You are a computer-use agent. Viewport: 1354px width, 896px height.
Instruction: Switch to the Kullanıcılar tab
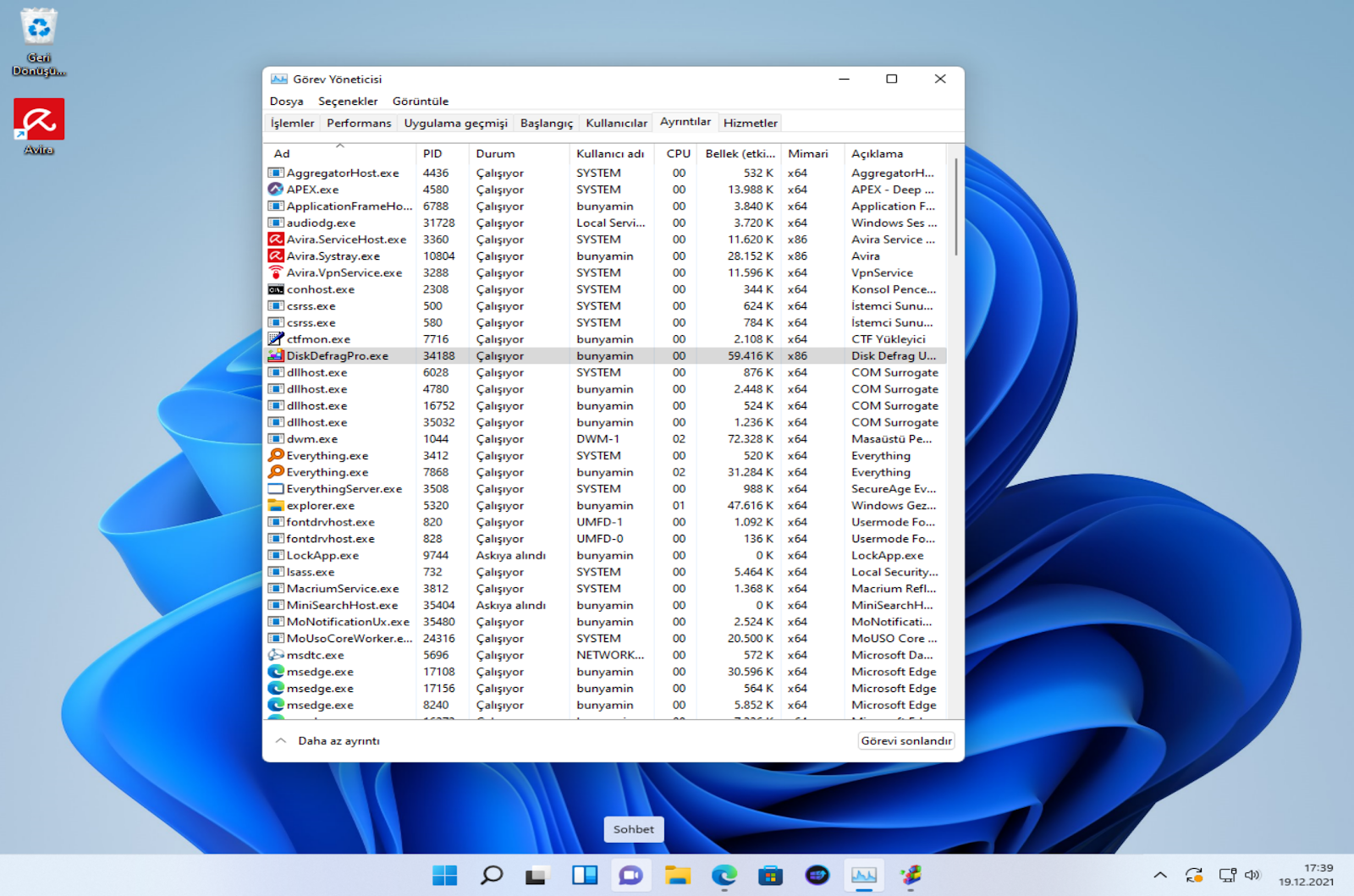(616, 124)
